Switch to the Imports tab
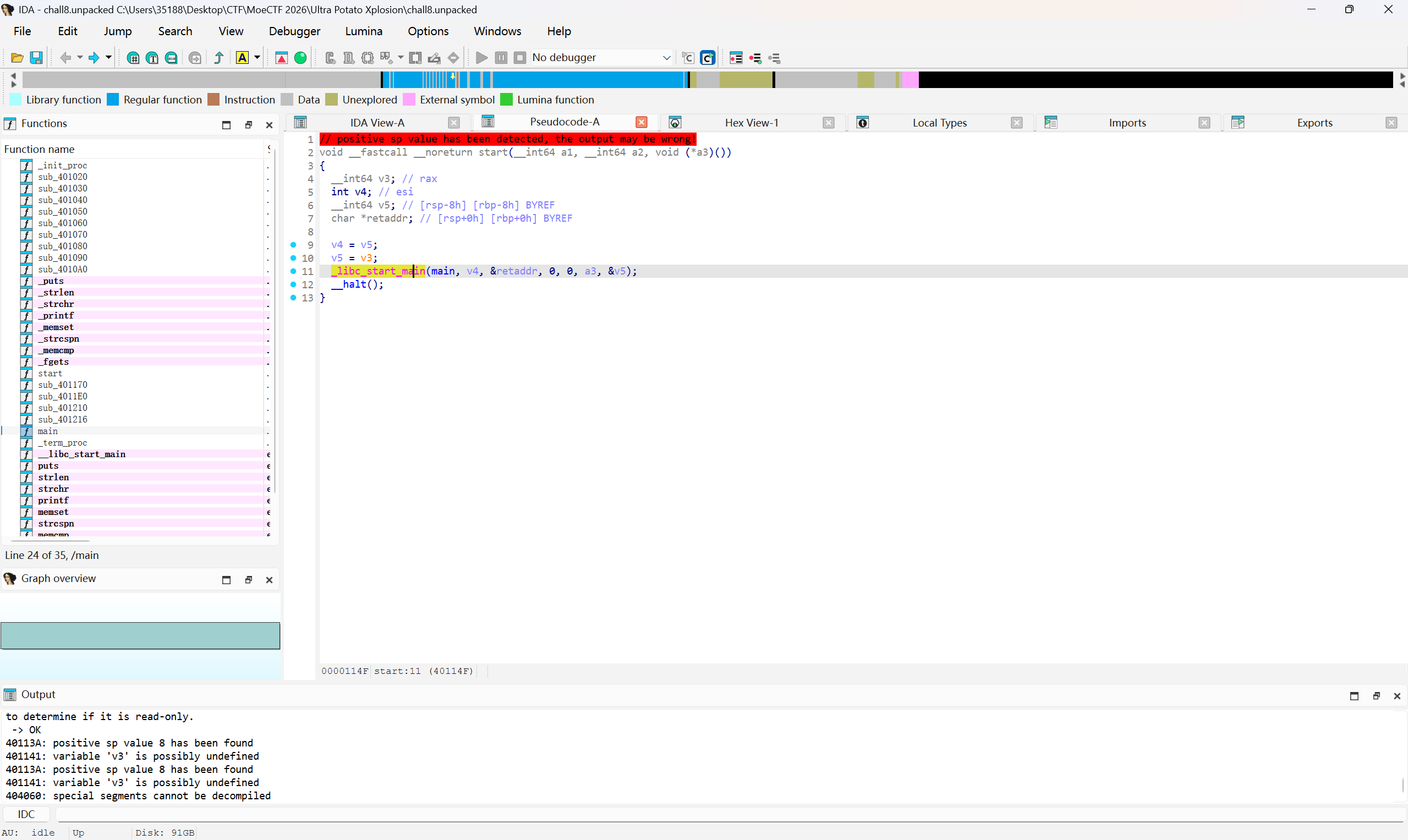Screen dimensions: 1408x840 coord(1127,123)
